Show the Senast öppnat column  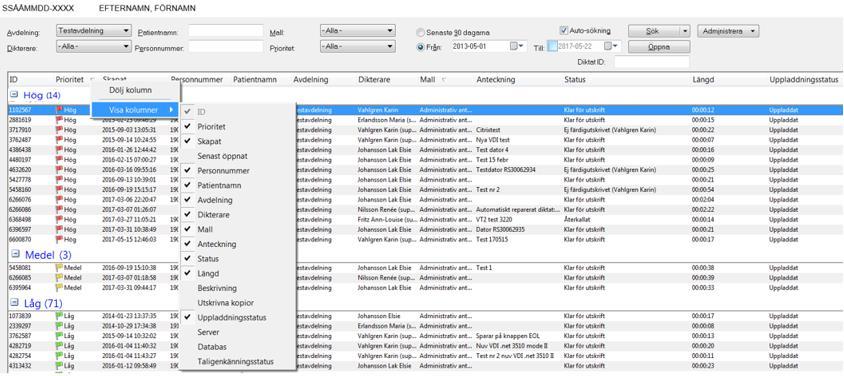coord(222,155)
